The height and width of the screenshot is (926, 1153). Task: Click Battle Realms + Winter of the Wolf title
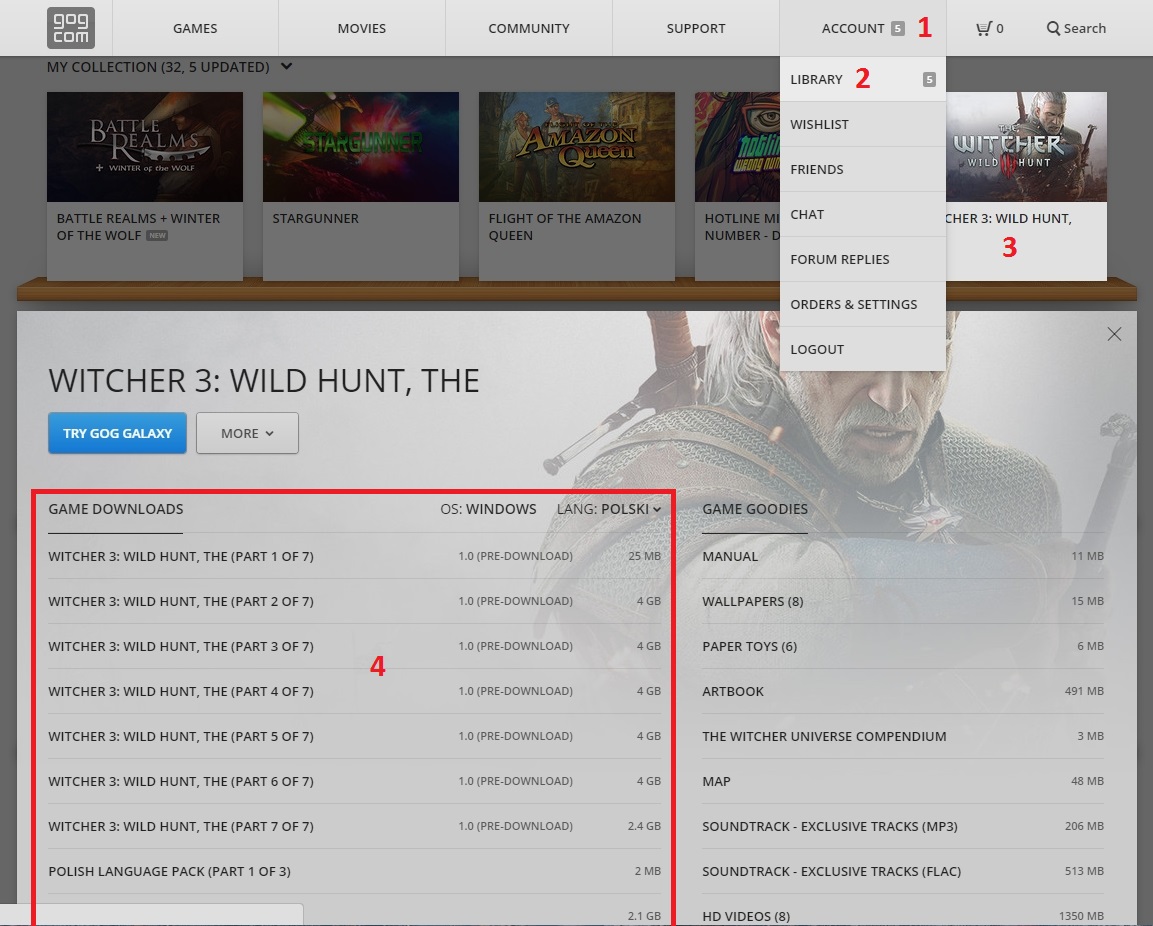138,227
